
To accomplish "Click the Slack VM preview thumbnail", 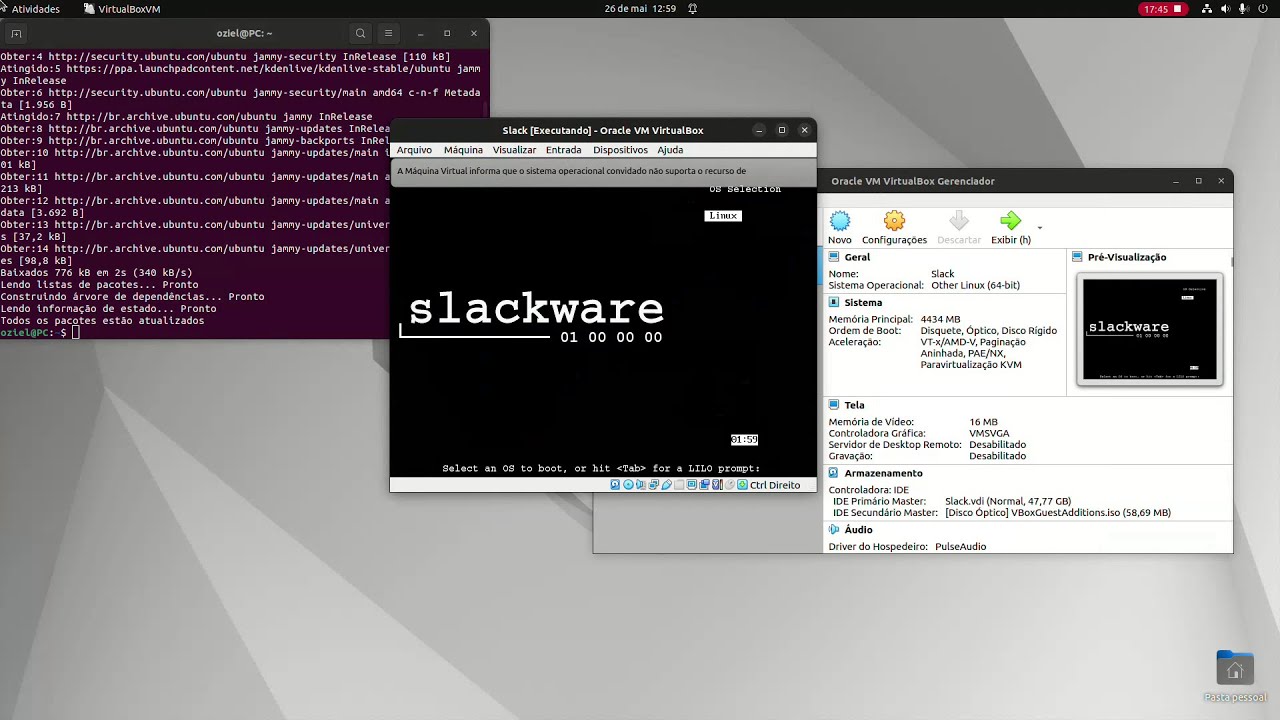I will point(1150,330).
